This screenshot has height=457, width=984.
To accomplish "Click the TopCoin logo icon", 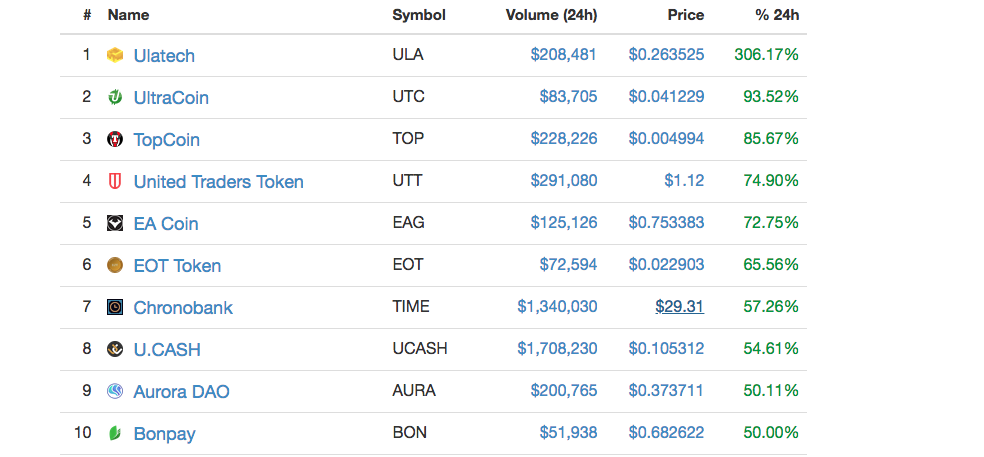I will pos(115,139).
